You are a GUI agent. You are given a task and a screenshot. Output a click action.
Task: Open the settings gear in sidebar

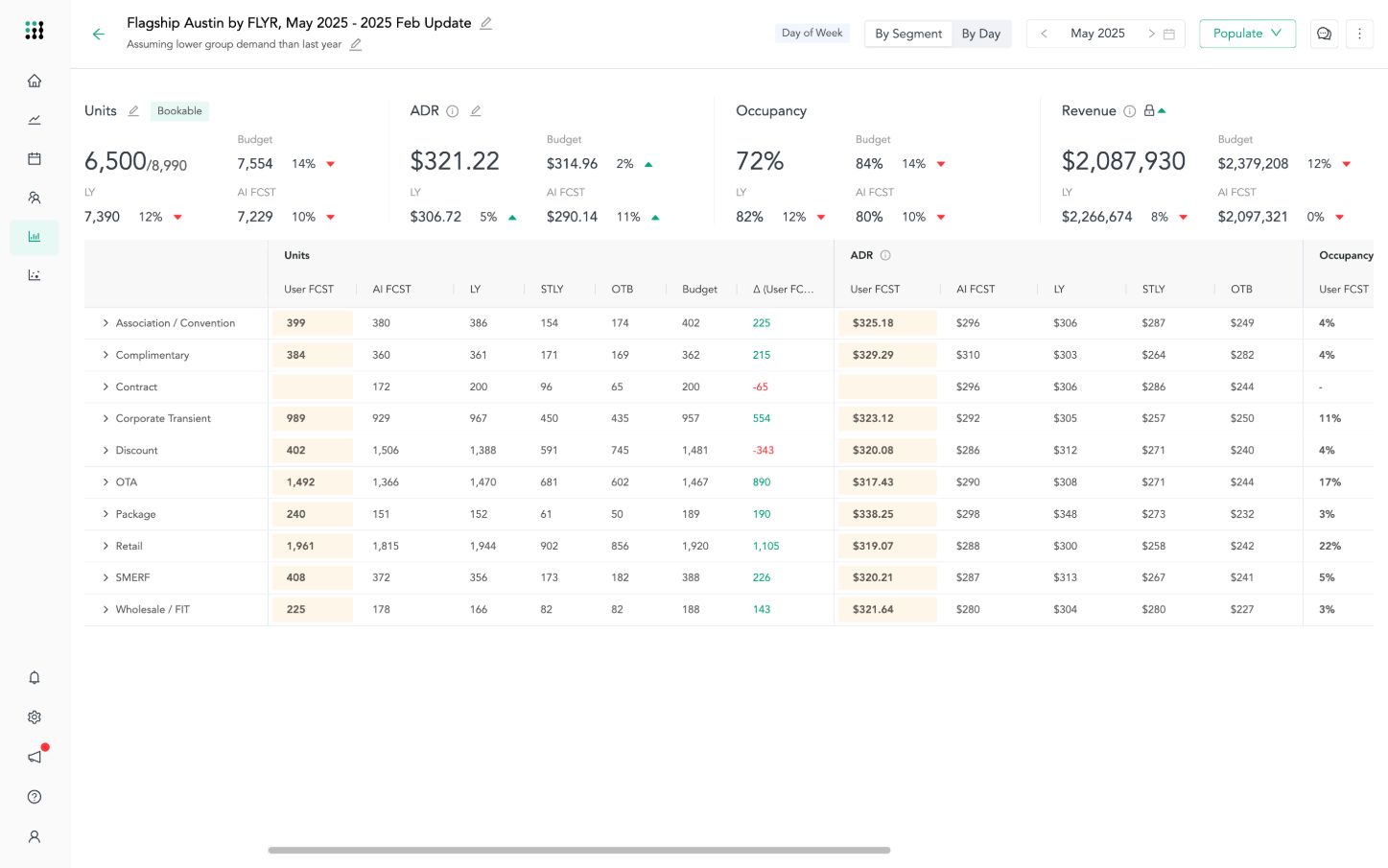click(x=35, y=717)
